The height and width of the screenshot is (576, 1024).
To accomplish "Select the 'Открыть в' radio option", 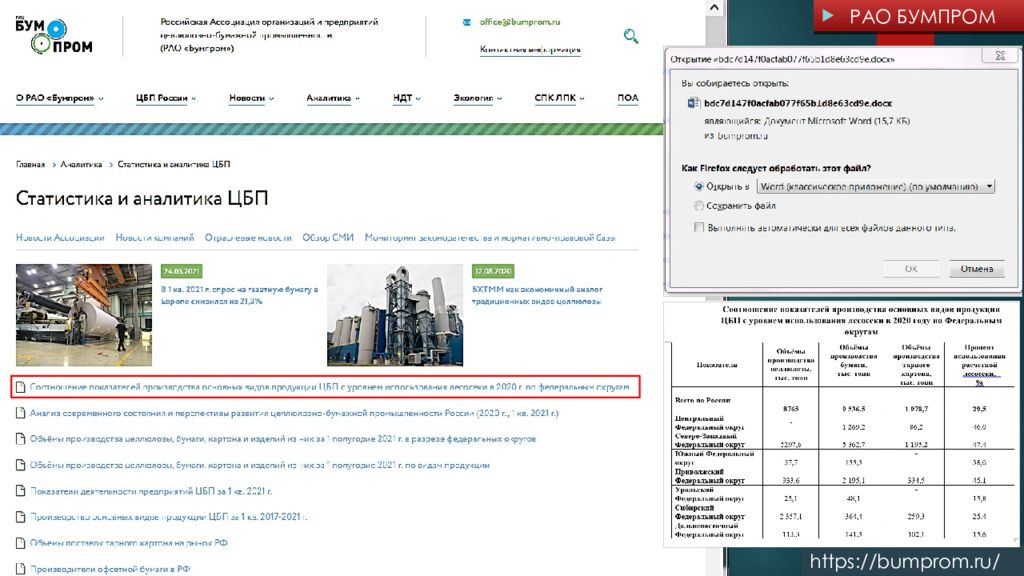I will coord(699,186).
